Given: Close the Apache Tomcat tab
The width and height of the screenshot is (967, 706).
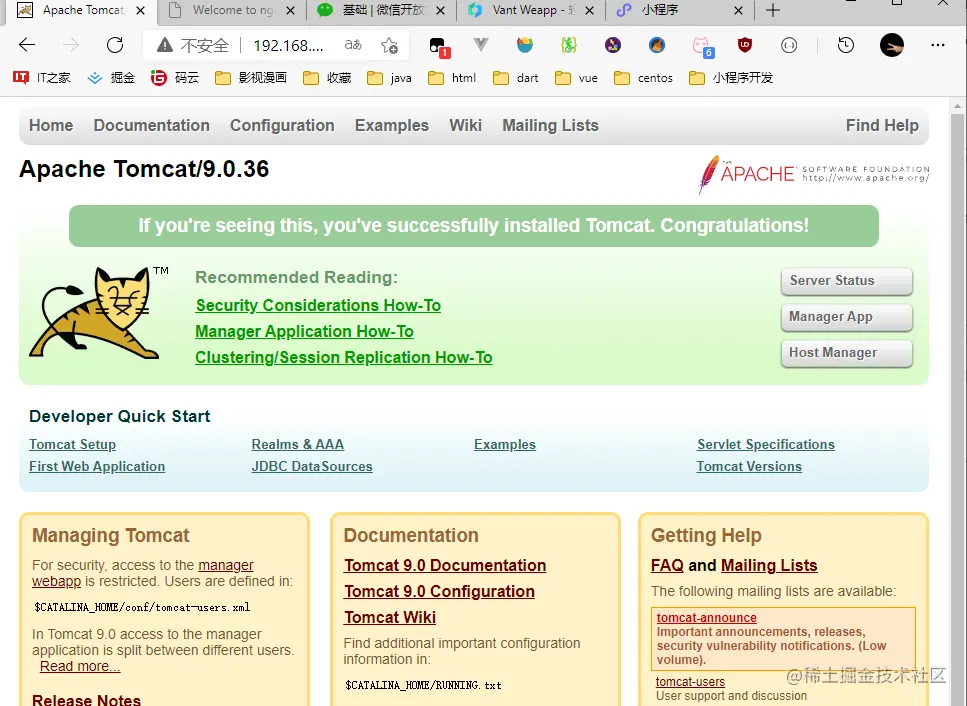Looking at the screenshot, I should [x=141, y=10].
